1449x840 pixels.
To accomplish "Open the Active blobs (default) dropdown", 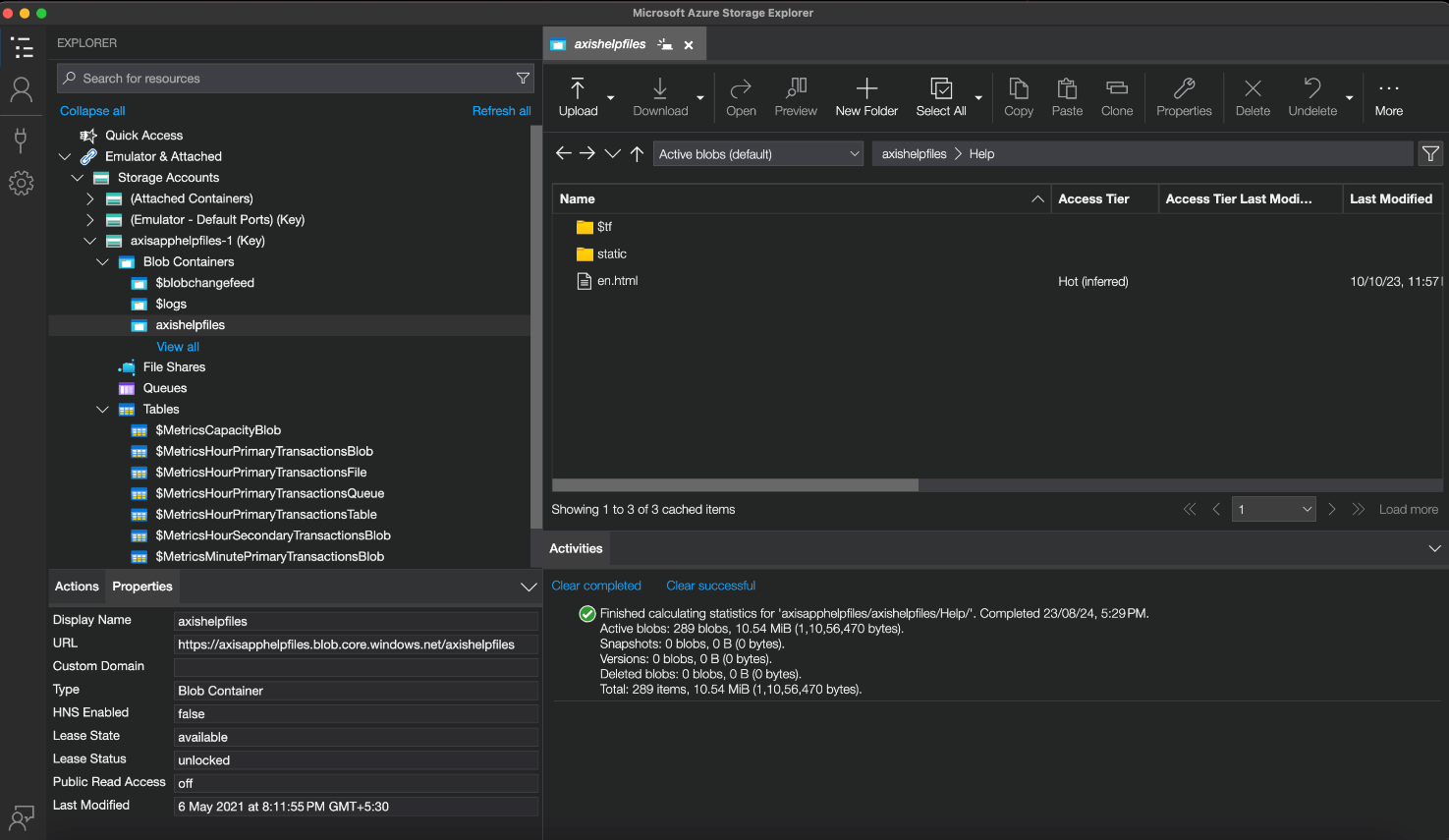I will point(757,154).
